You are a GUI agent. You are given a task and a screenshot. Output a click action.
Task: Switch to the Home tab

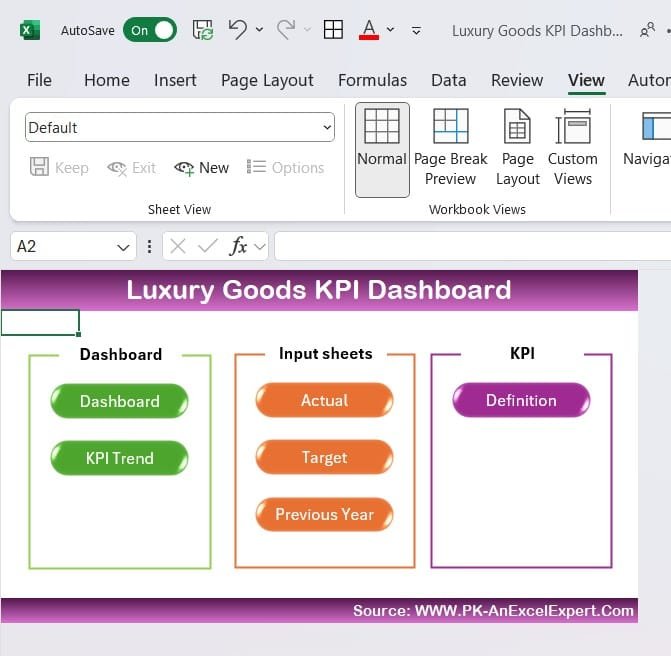pos(107,80)
